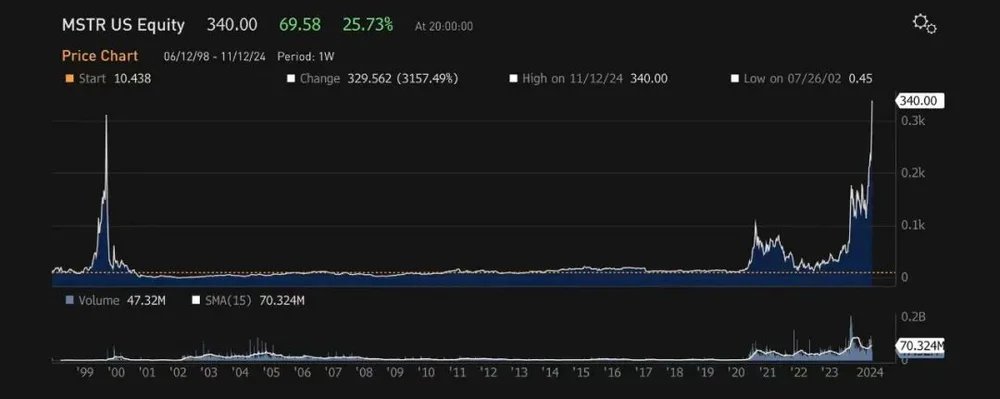Click the last price 340.00 in header

tap(232, 25)
